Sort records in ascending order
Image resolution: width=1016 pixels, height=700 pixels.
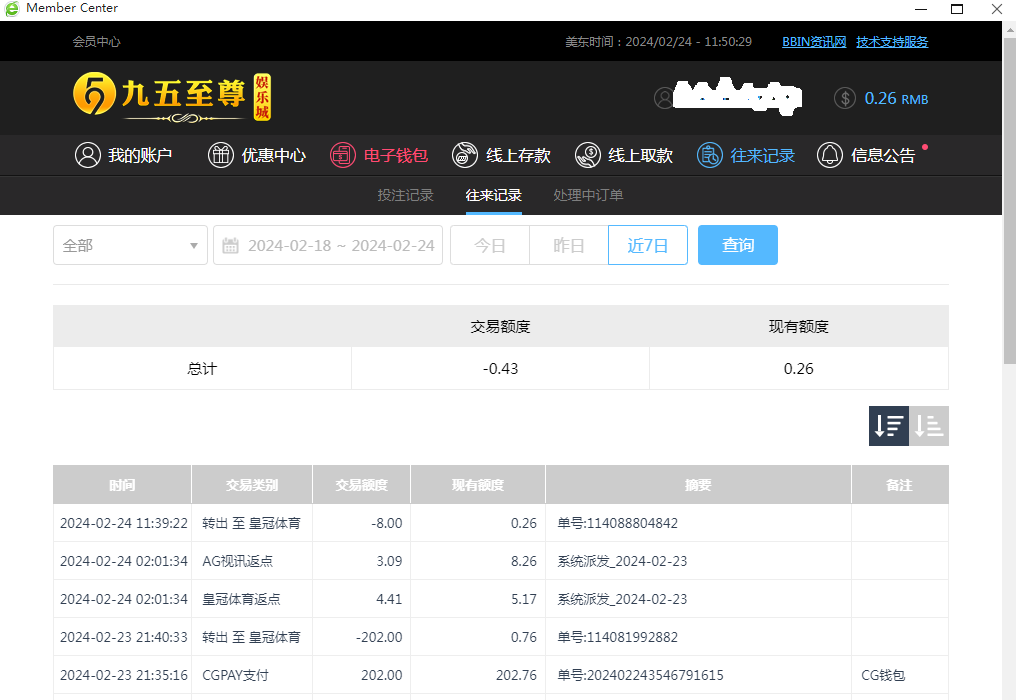tap(929, 426)
